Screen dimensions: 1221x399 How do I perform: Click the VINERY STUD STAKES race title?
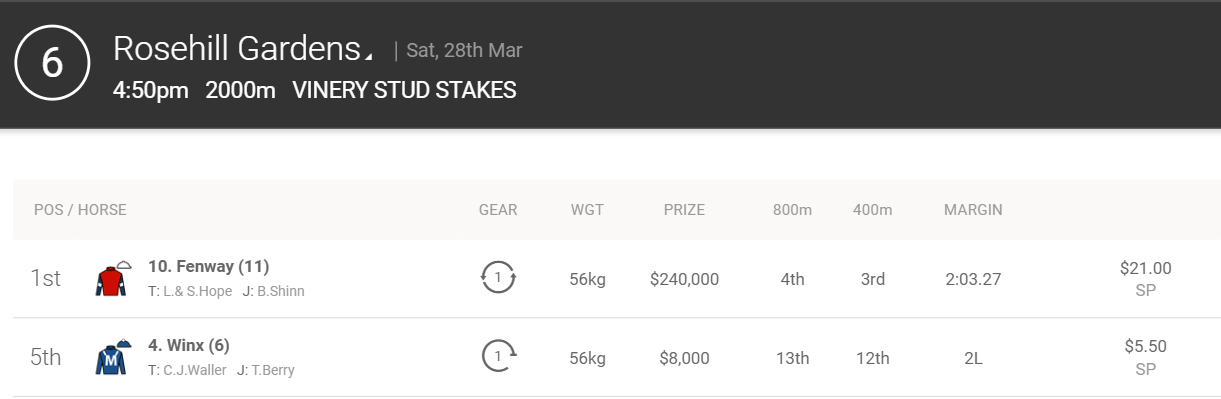tap(404, 90)
